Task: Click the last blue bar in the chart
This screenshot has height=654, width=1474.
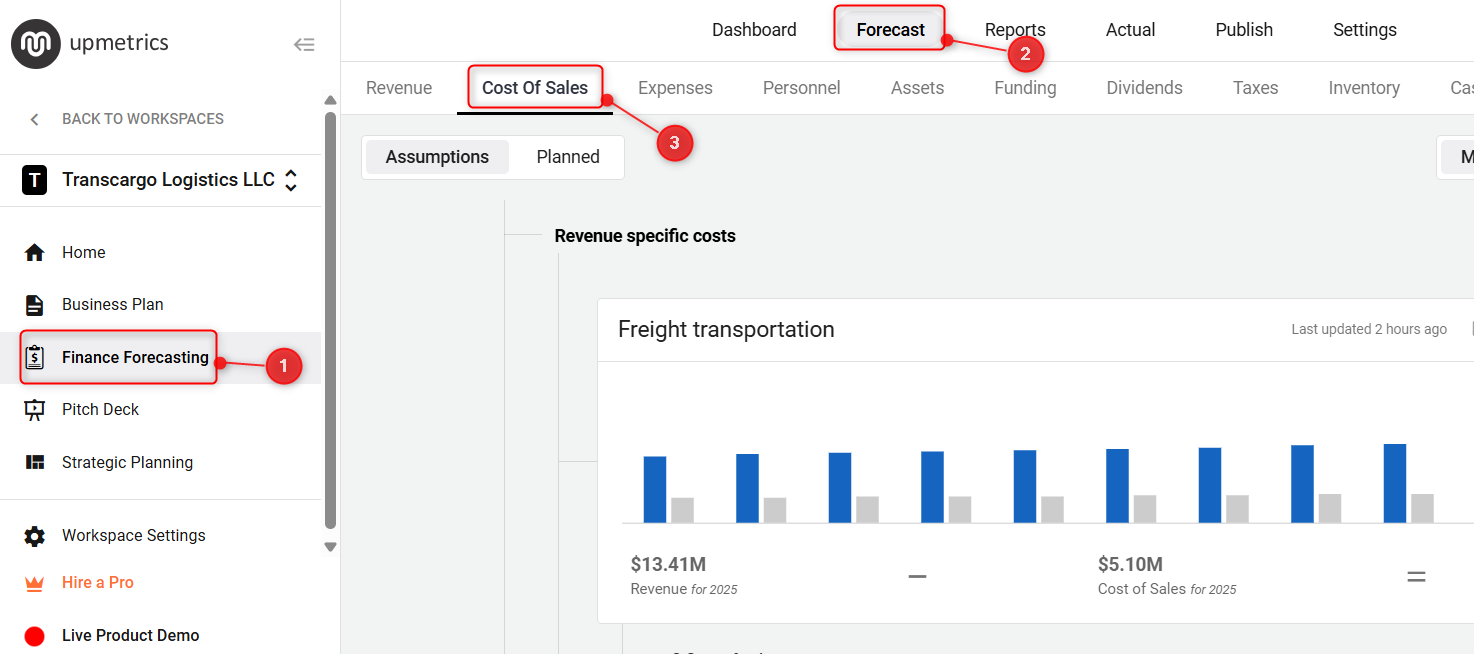Action: [x=1395, y=483]
